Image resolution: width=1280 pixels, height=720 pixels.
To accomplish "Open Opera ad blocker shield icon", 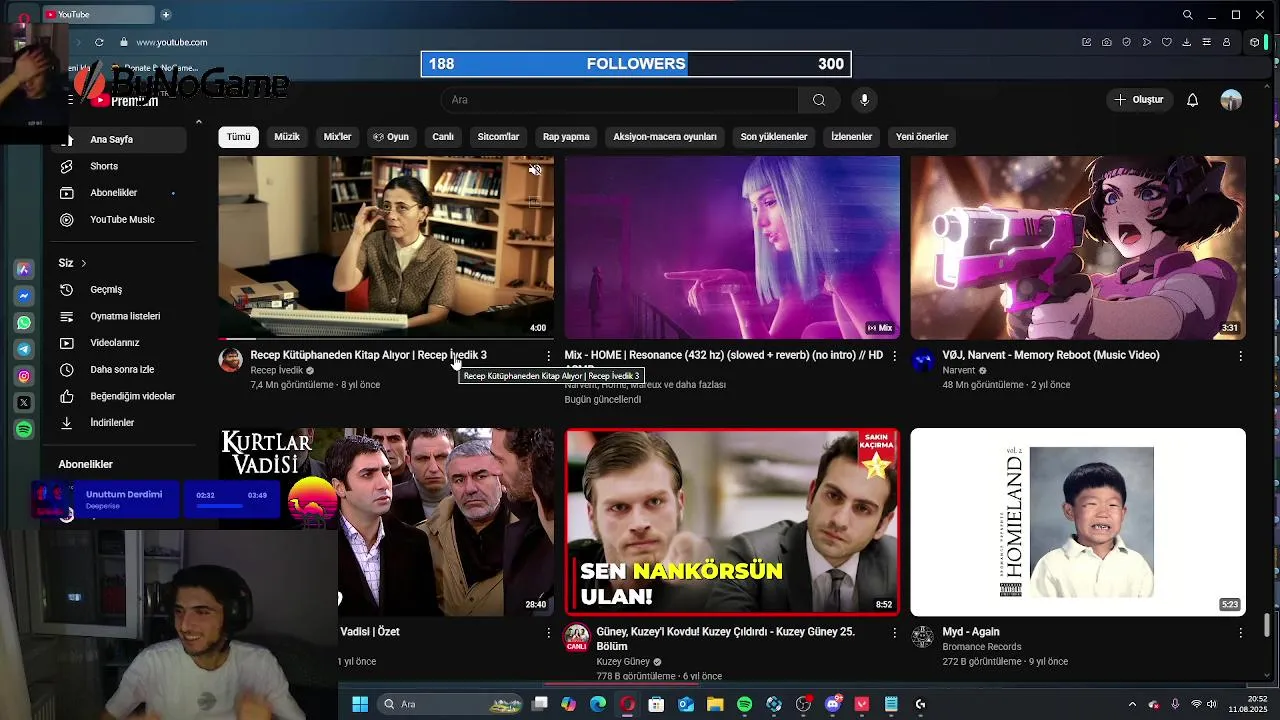I will click(x=1126, y=42).
